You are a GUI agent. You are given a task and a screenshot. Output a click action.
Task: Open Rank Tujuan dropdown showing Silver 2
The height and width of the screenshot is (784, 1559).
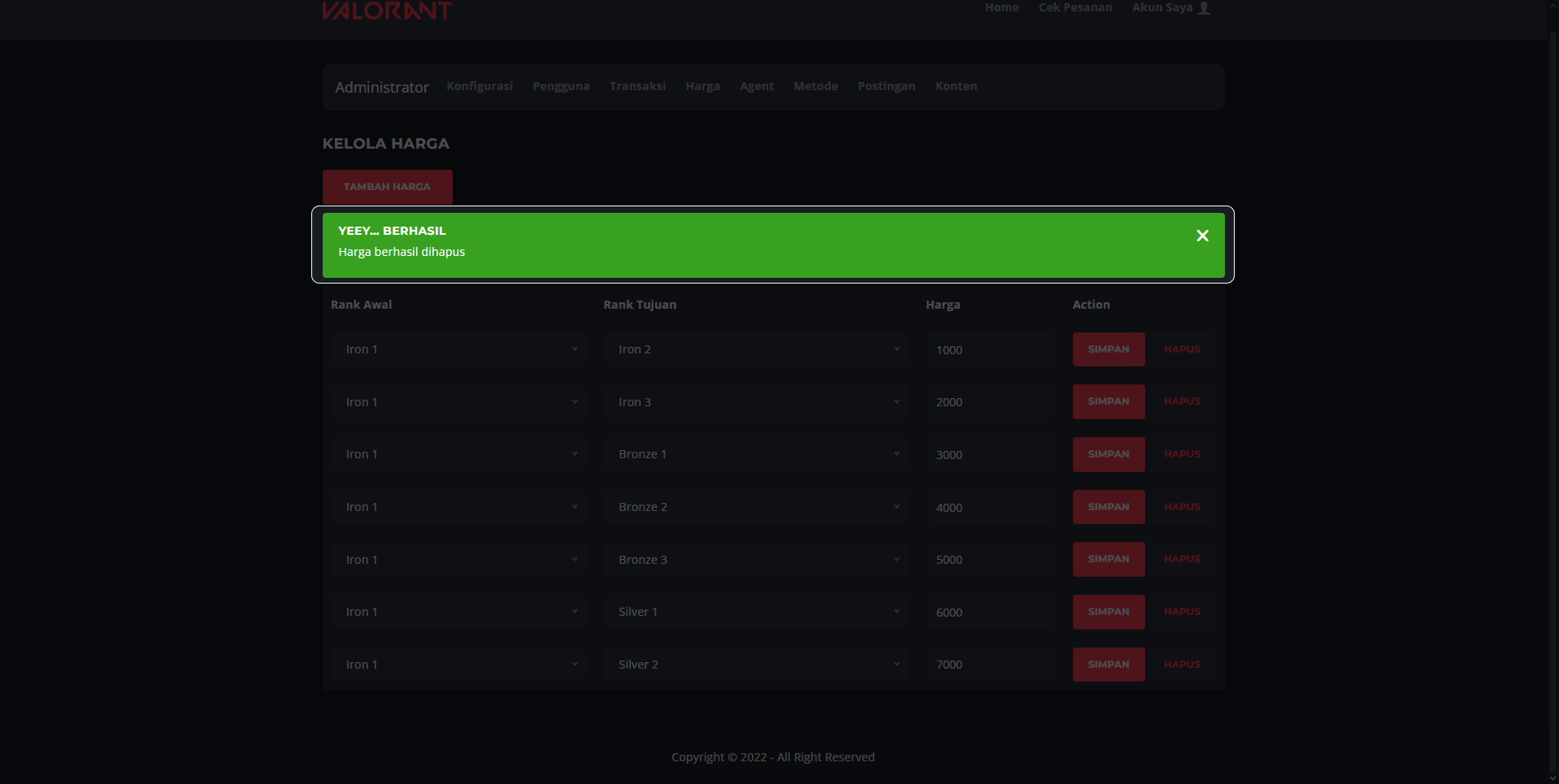point(756,665)
